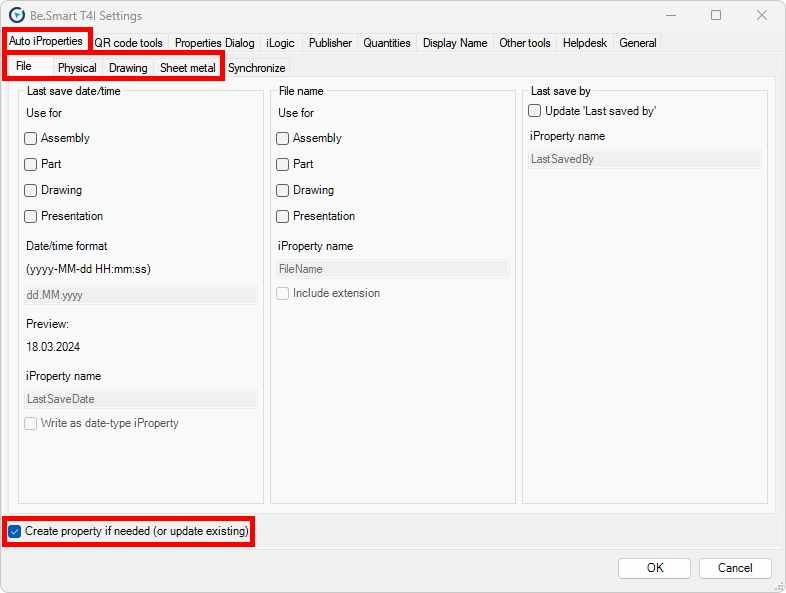Enable Assembly under Last save date/time
The image size is (786, 593).
click(31, 139)
